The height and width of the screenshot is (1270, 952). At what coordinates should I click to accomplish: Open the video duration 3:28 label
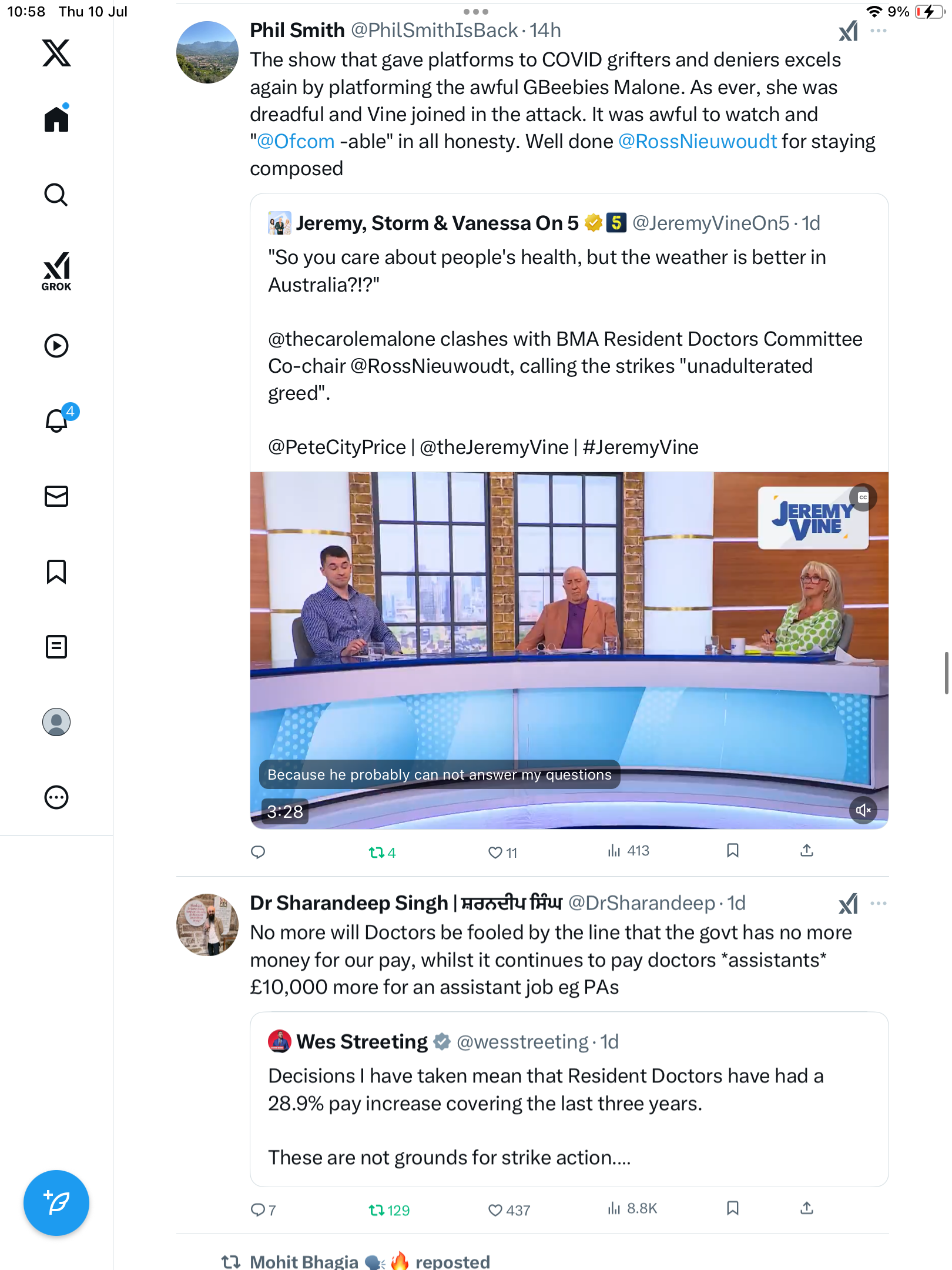(x=285, y=811)
